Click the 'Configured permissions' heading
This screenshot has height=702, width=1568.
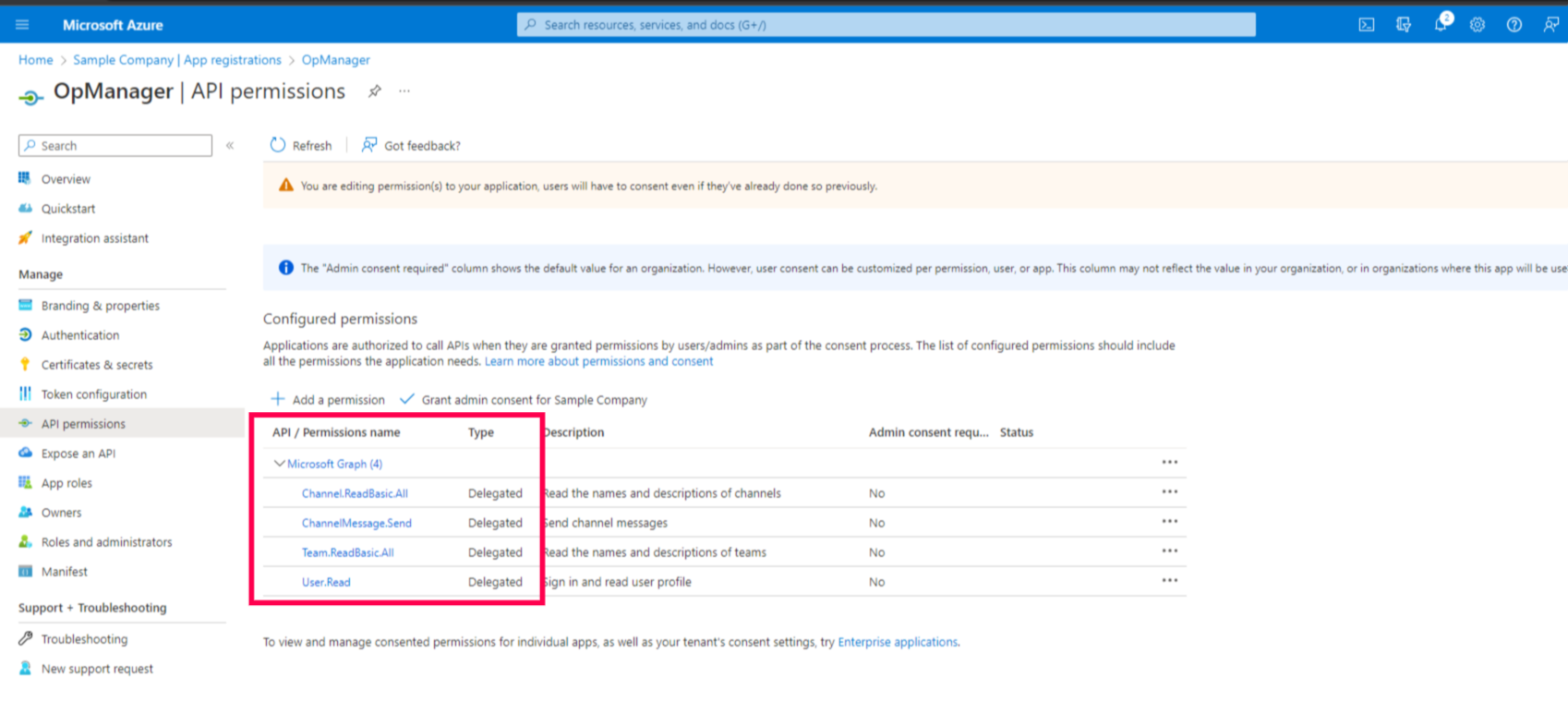[x=341, y=319]
